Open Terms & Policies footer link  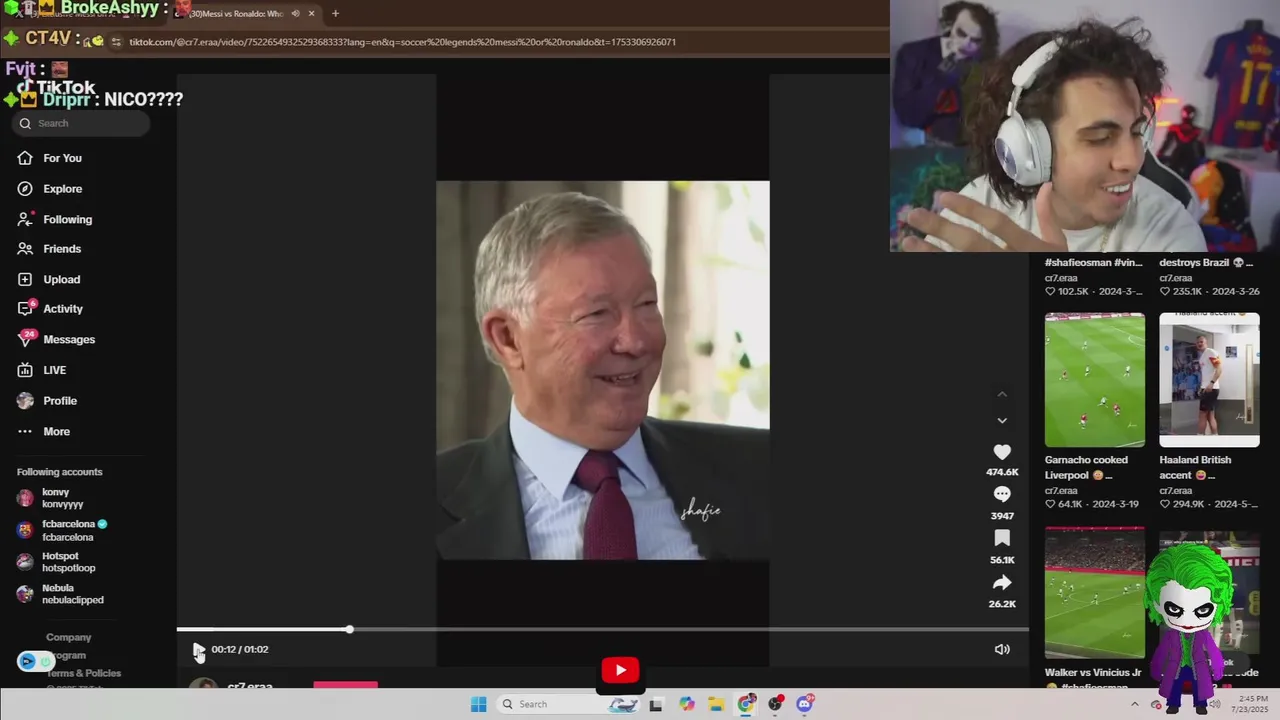coord(83,673)
